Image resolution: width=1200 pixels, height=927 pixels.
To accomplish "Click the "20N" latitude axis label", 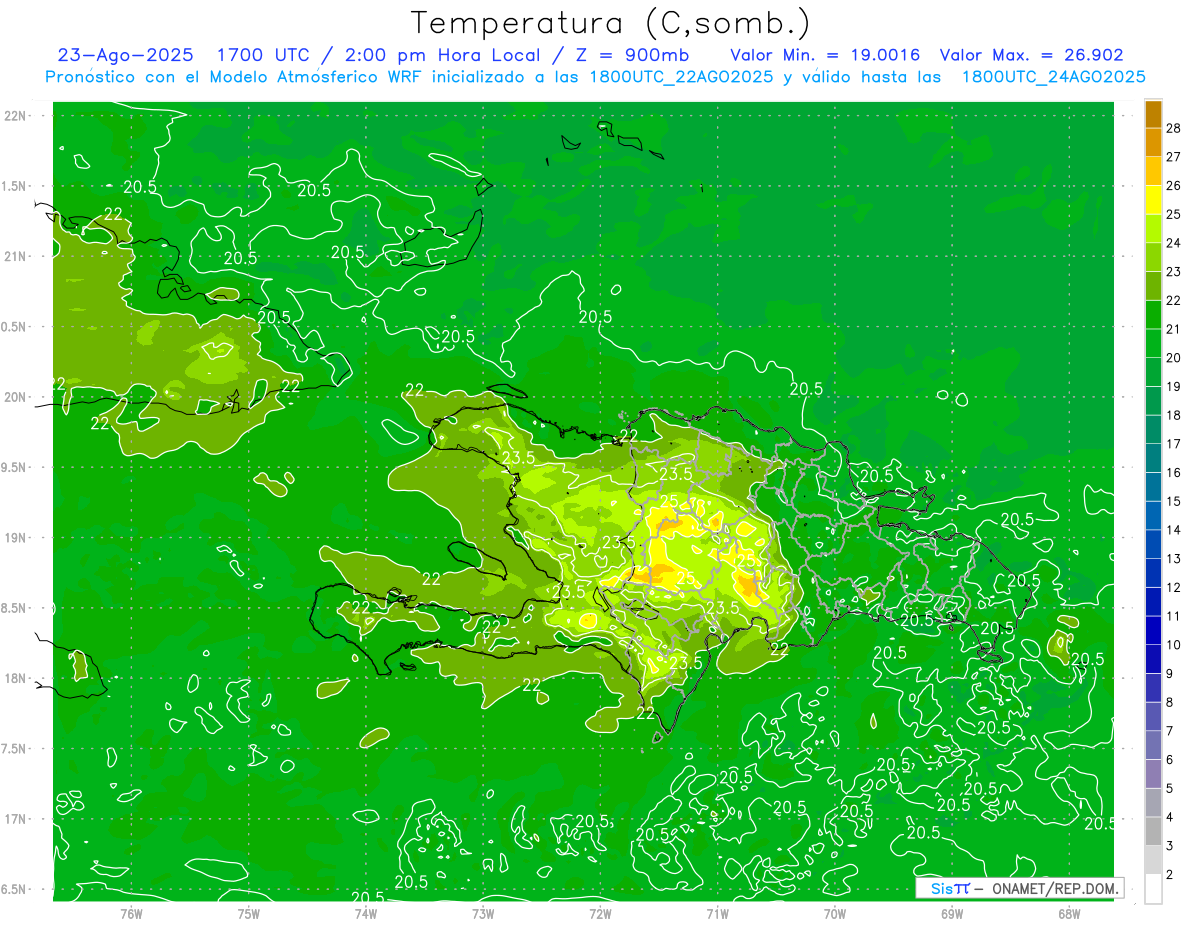I will (15, 397).
